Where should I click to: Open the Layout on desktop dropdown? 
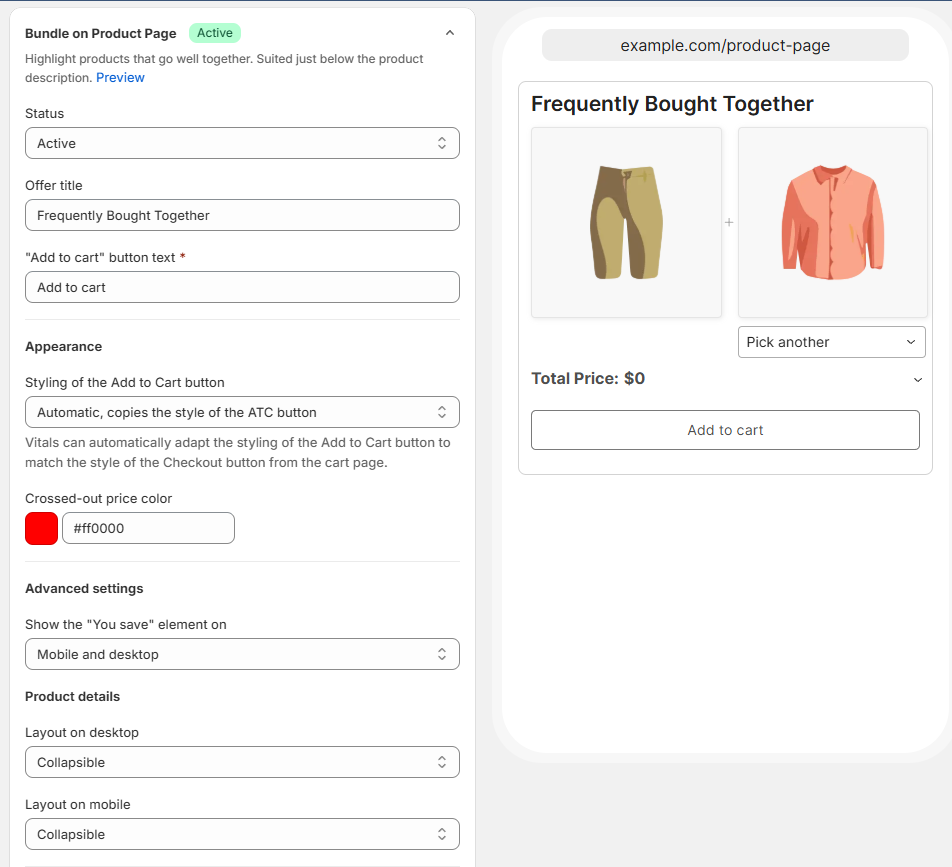click(x=242, y=763)
